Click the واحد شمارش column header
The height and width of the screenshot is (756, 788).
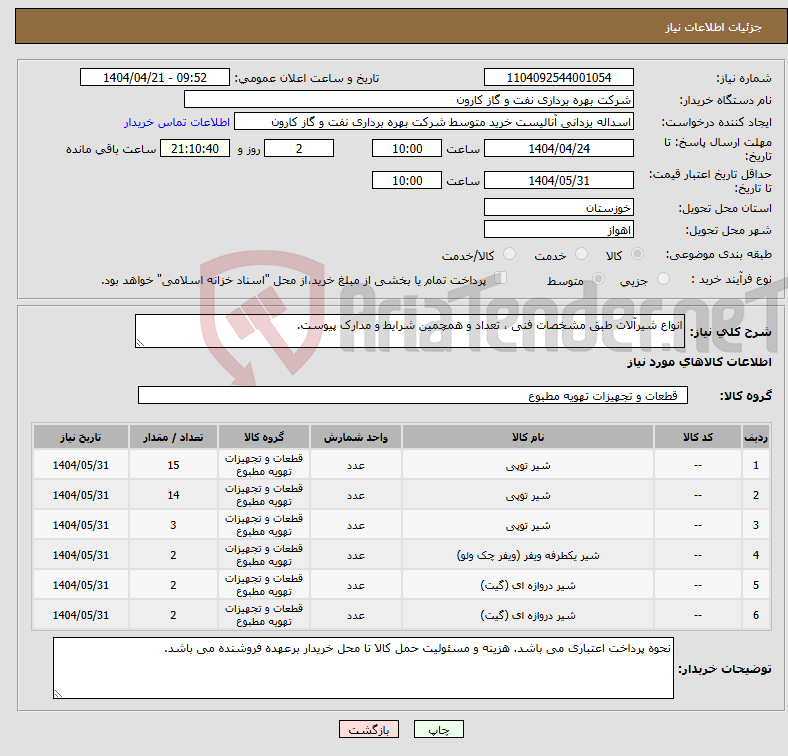356,437
